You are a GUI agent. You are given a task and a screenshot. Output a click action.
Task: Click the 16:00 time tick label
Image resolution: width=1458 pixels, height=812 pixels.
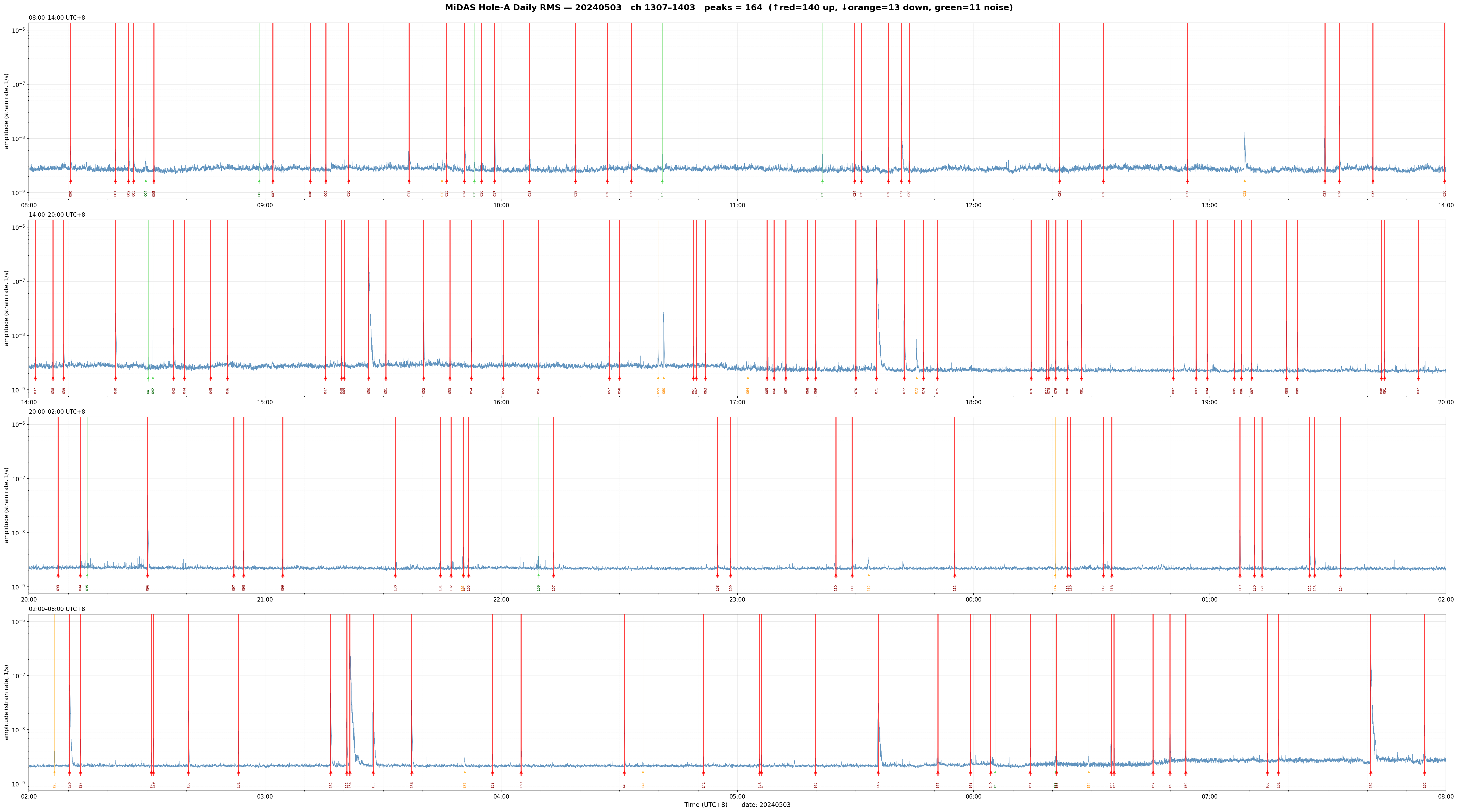pyautogui.click(x=501, y=402)
